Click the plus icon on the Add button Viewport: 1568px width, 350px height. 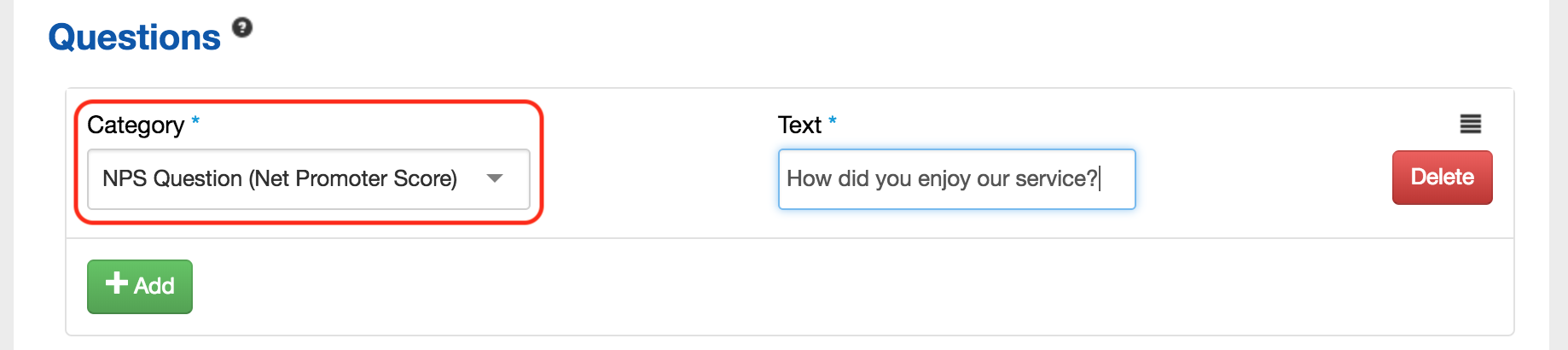(117, 283)
